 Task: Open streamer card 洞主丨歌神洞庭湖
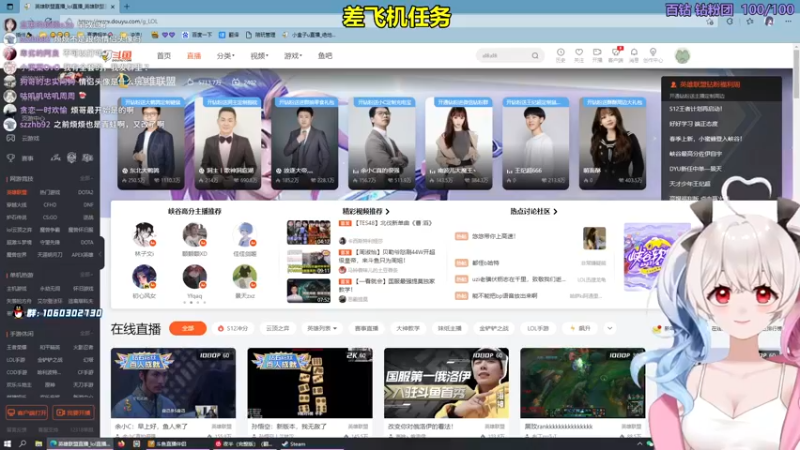click(228, 143)
